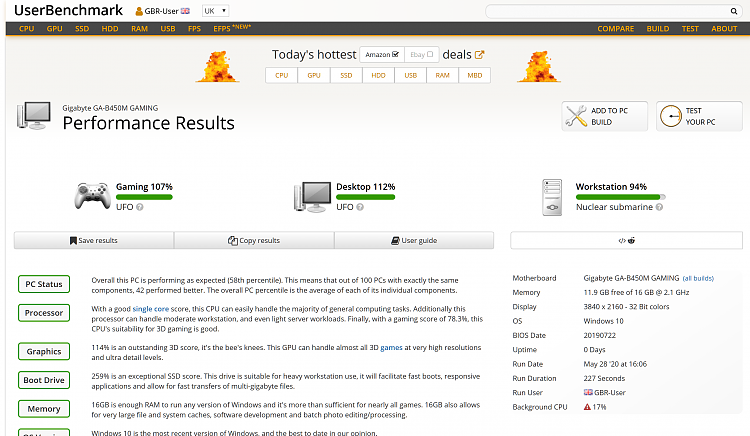Viewport: 750px width, 436px height.
Task: Click the Desktop 112% green bar
Action: pyautogui.click(x=365, y=197)
